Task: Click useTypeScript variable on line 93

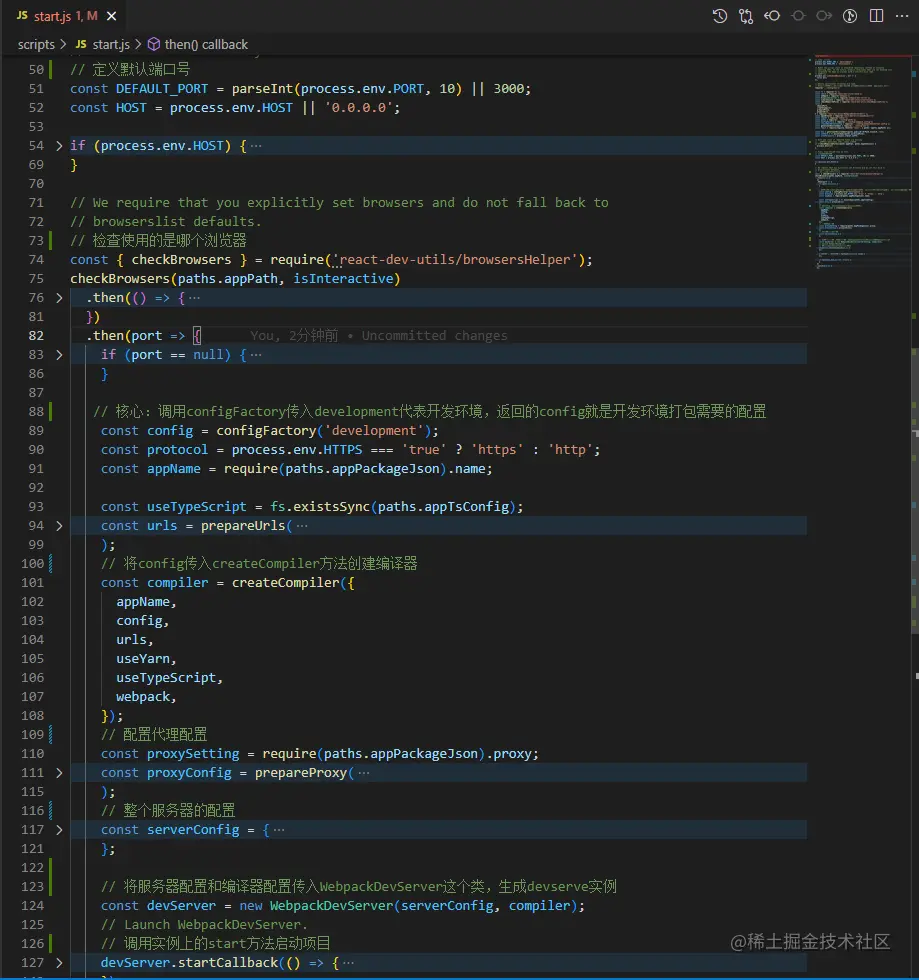Action: point(197,507)
